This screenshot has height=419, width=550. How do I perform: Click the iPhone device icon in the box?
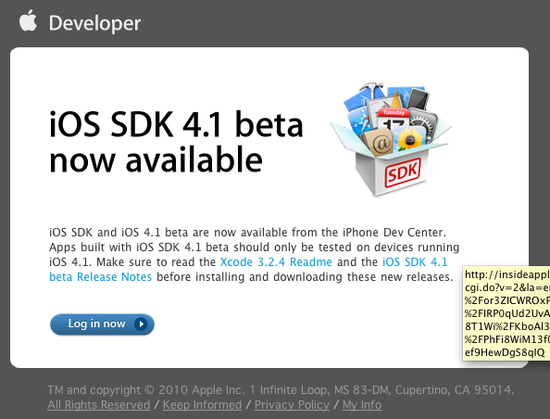[418, 99]
